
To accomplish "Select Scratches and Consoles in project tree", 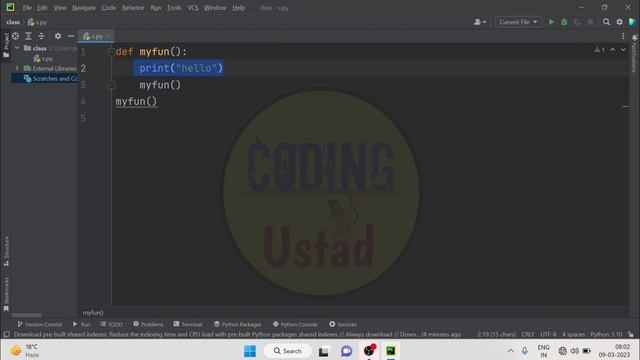I will pyautogui.click(x=51, y=78).
